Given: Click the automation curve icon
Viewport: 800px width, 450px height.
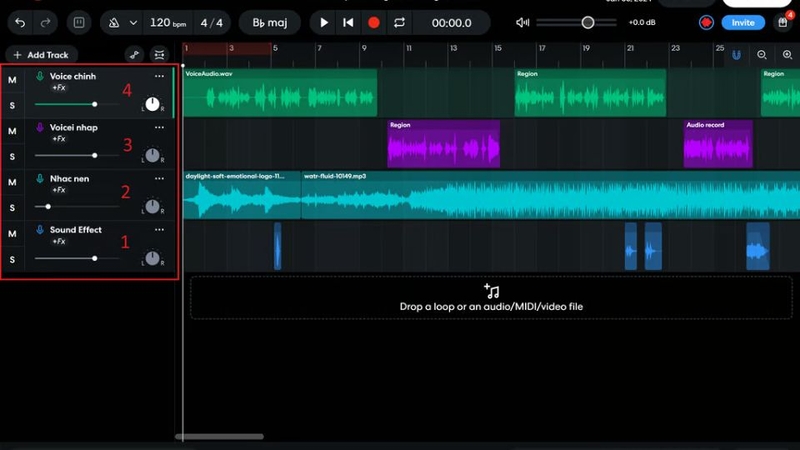Looking at the screenshot, I should coord(134,55).
